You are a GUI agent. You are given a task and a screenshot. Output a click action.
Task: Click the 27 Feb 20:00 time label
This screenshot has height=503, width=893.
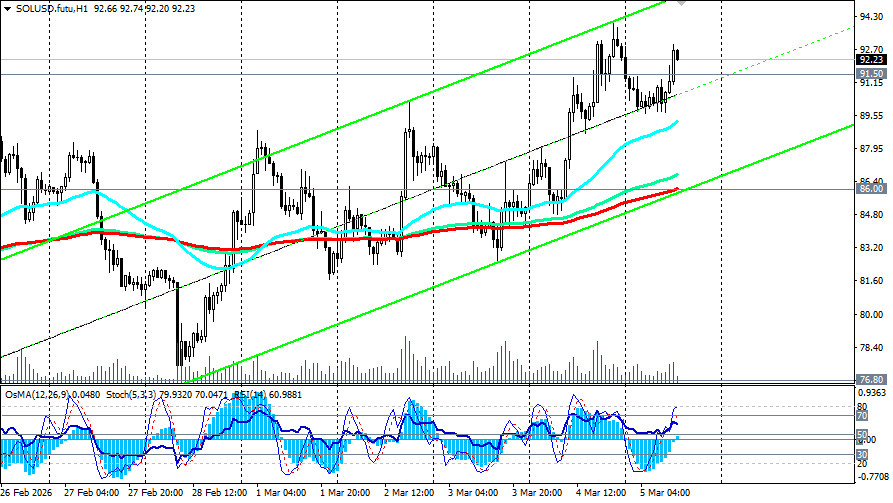pos(155,493)
